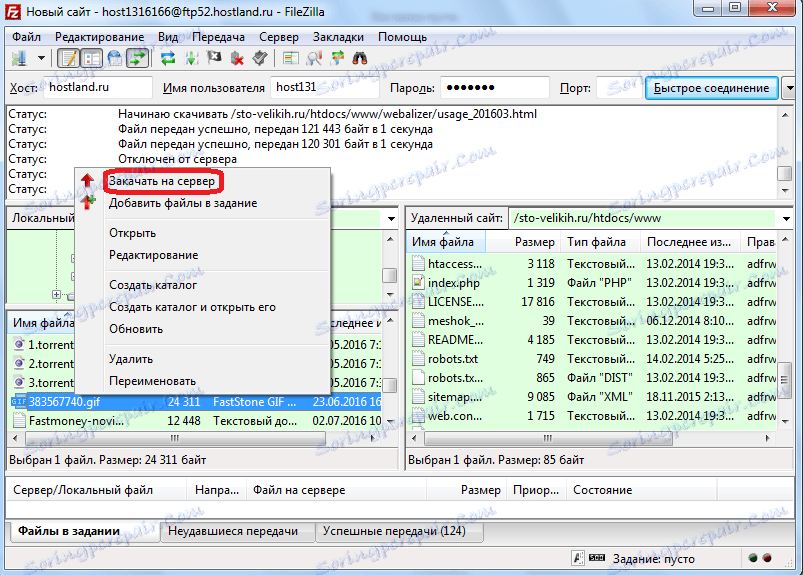Select 1.torrent file icon in local list
This screenshot has width=803, height=575.
click(19, 345)
